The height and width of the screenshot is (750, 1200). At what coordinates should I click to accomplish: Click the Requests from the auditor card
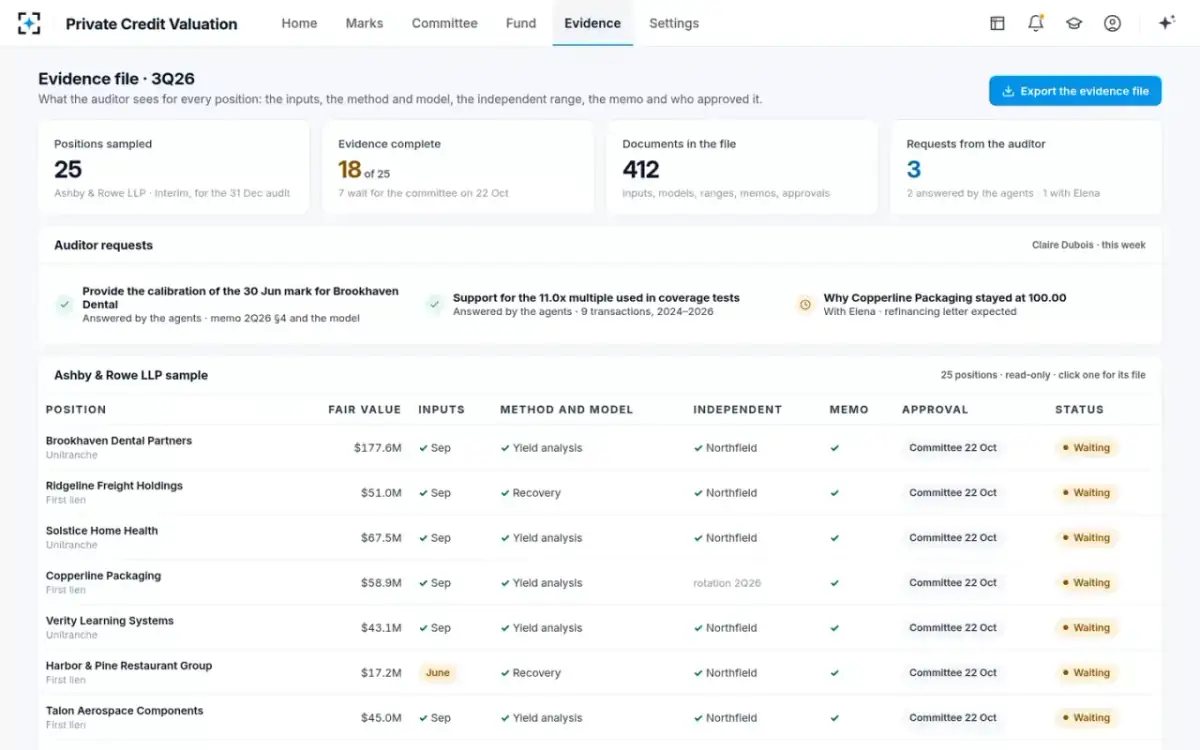pos(1026,168)
